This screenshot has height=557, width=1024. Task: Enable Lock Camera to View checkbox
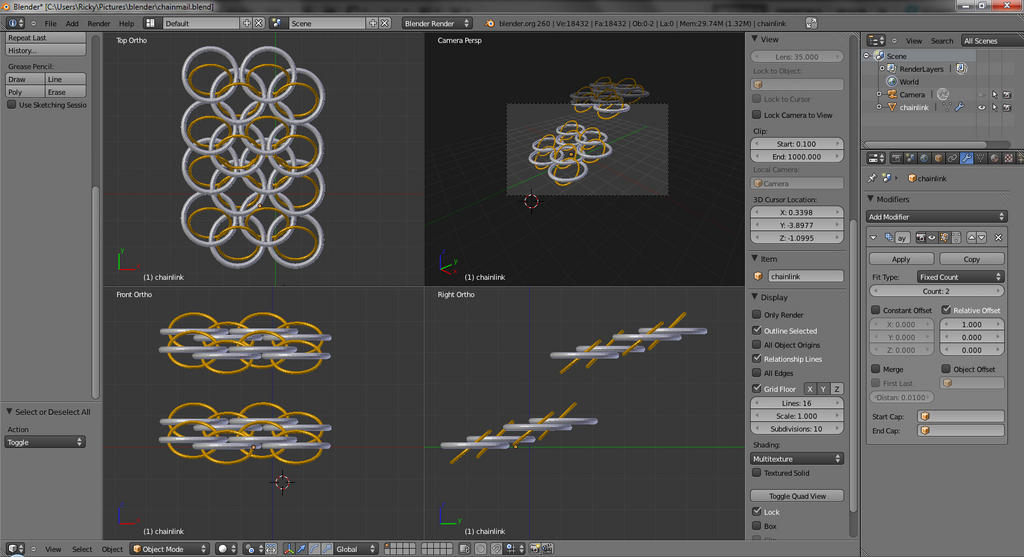pyautogui.click(x=757, y=115)
